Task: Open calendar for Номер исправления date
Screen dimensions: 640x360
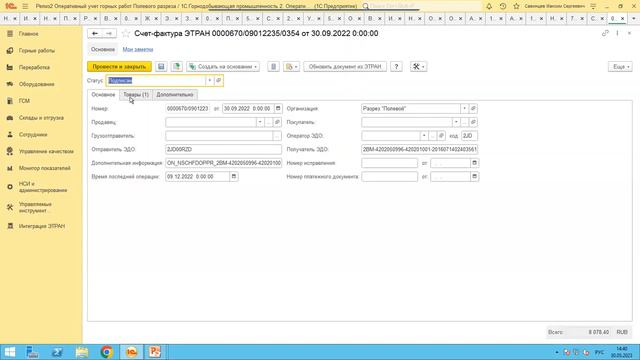Action: (x=474, y=163)
